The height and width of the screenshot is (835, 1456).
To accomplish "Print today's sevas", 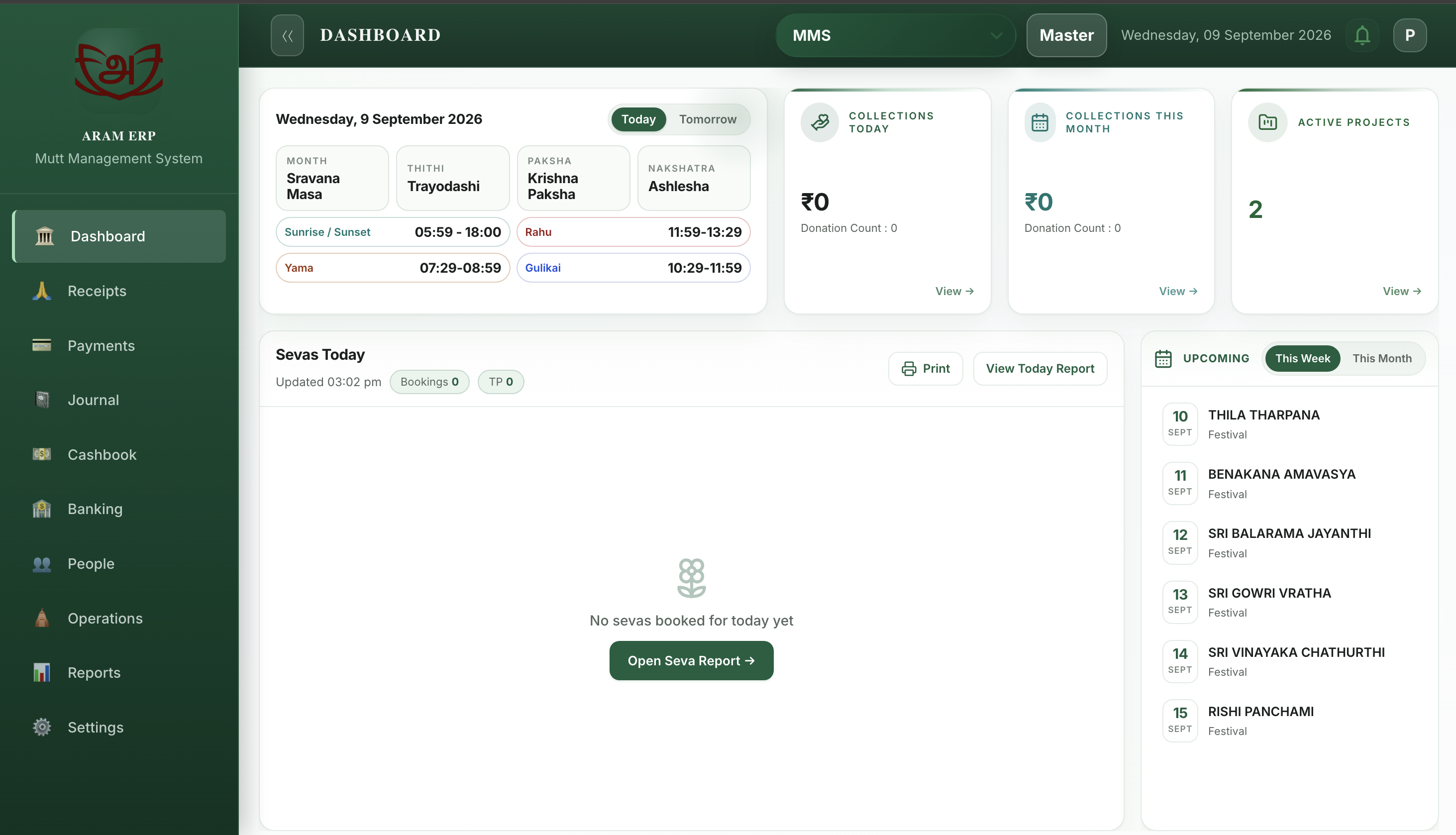I will pyautogui.click(x=926, y=369).
